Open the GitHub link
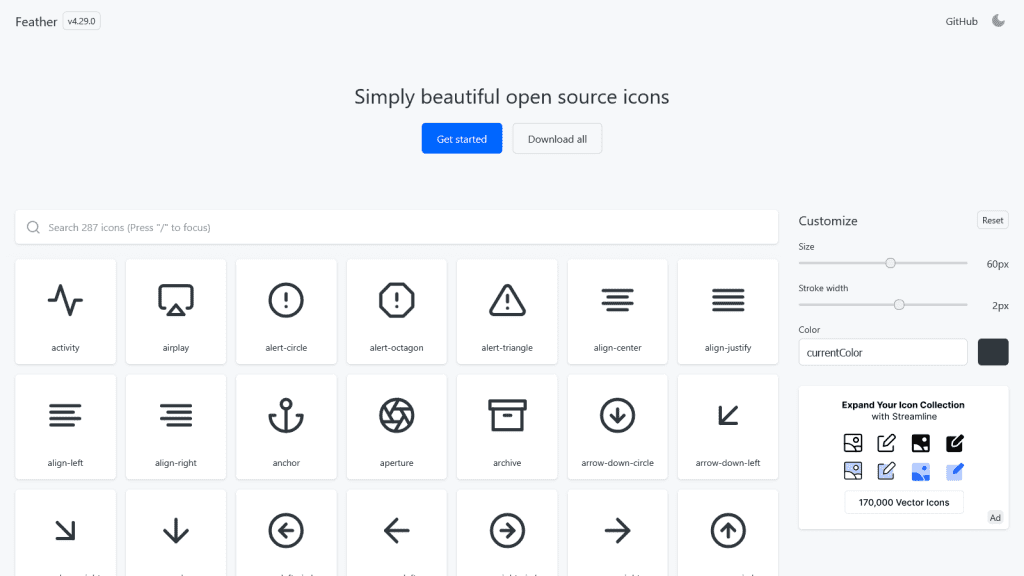1024x576 pixels. tap(962, 20)
